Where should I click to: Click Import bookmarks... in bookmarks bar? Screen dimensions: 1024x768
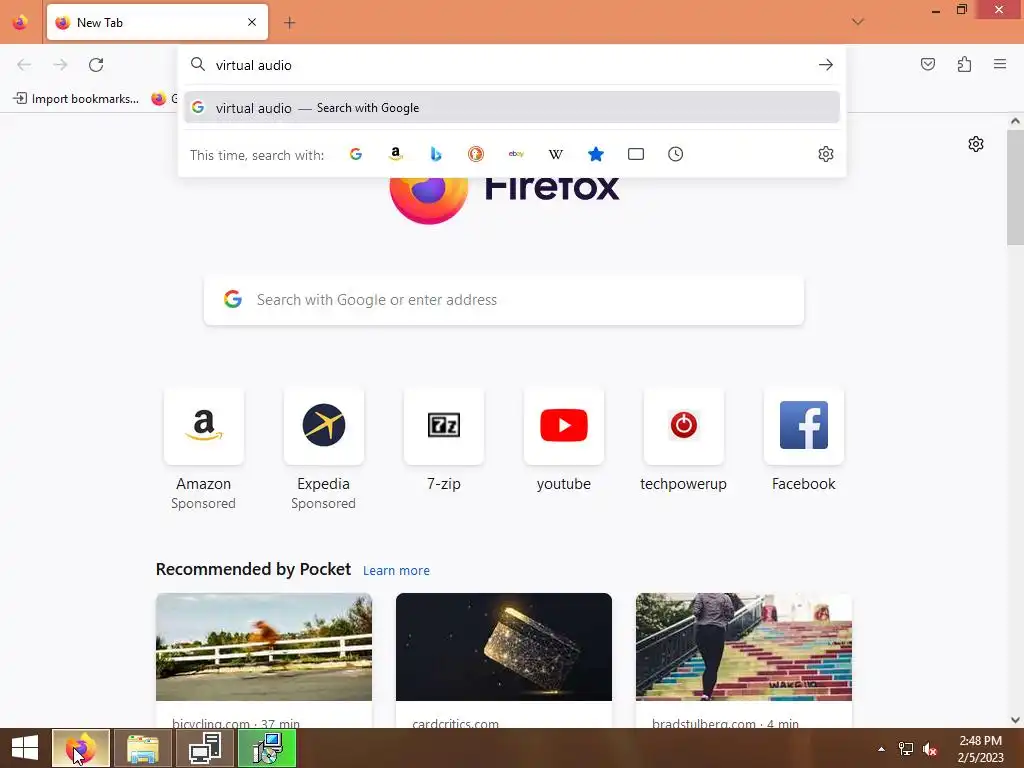pyautogui.click(x=76, y=99)
